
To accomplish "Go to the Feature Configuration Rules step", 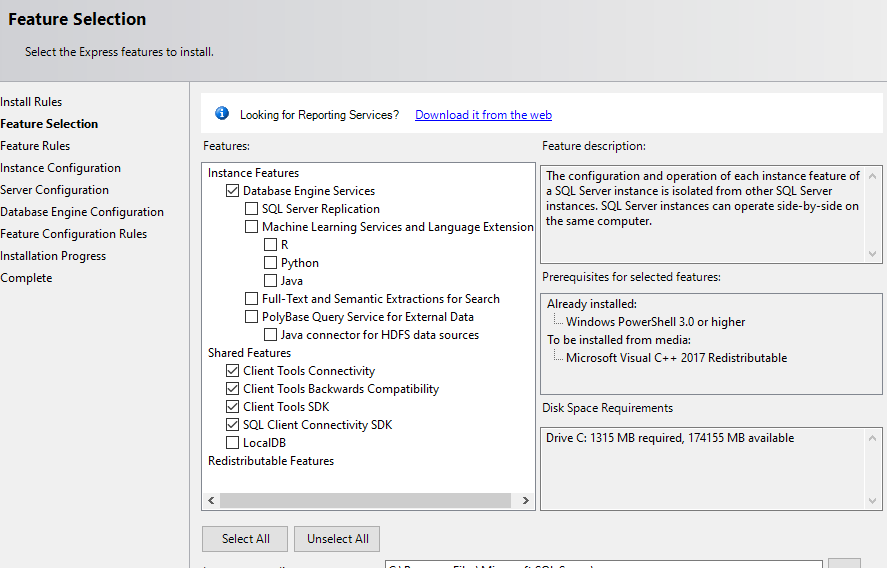I will [74, 234].
